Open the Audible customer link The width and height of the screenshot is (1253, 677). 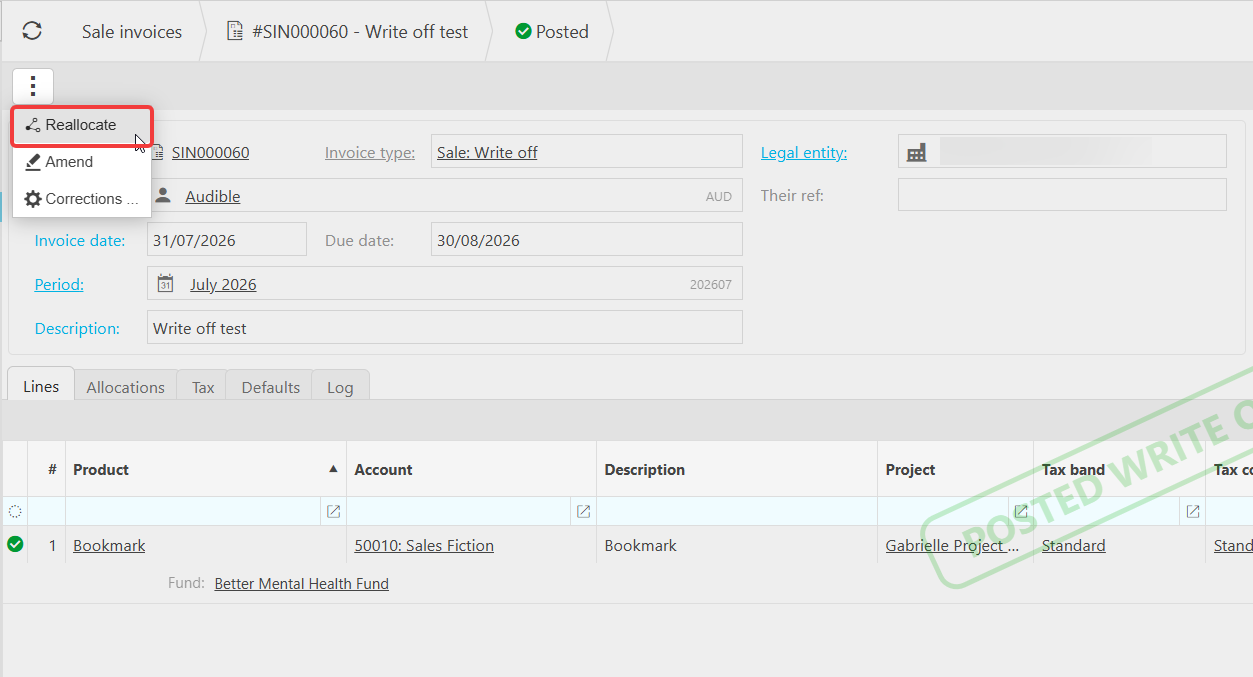point(213,197)
